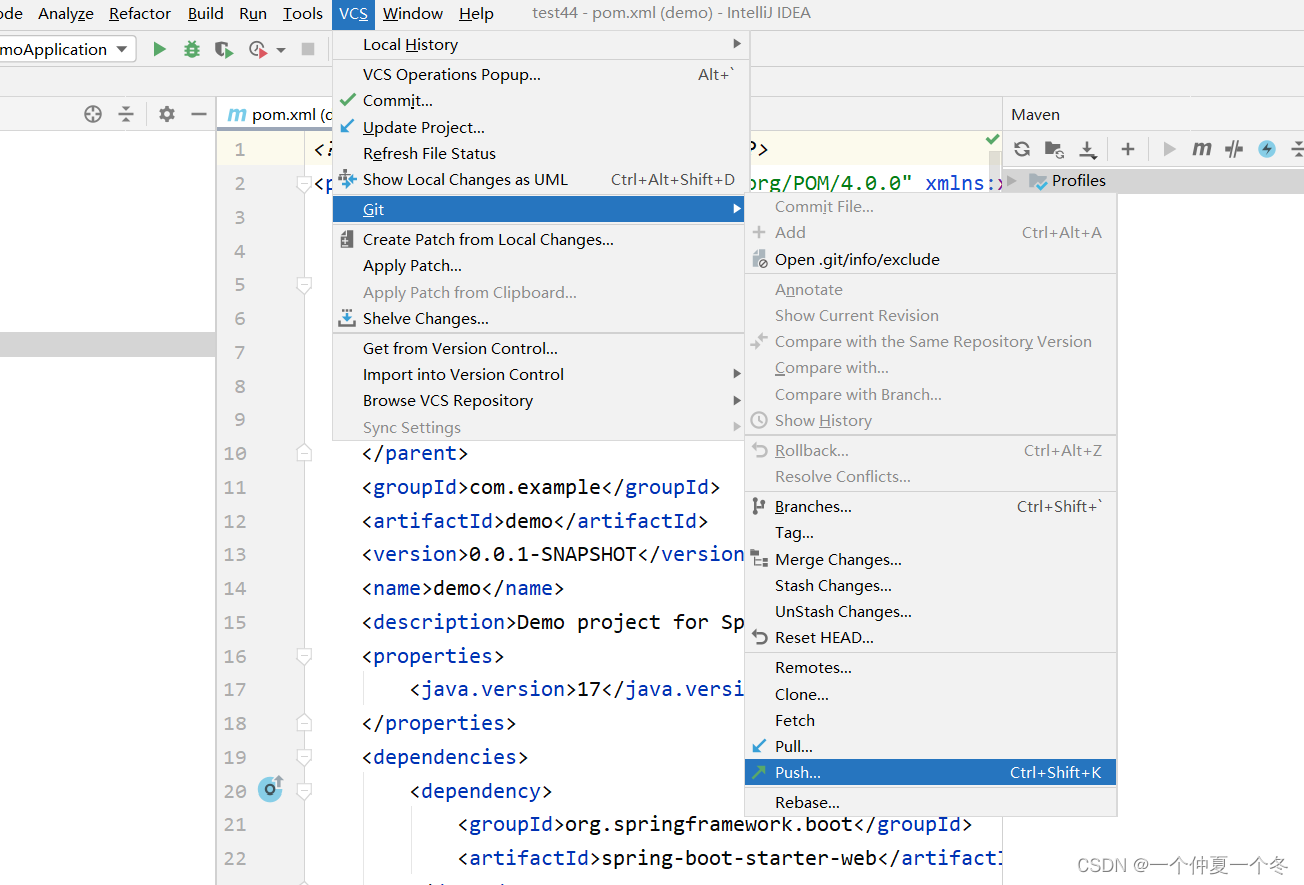Open the Tools menu
The height and width of the screenshot is (885, 1304).
[302, 13]
